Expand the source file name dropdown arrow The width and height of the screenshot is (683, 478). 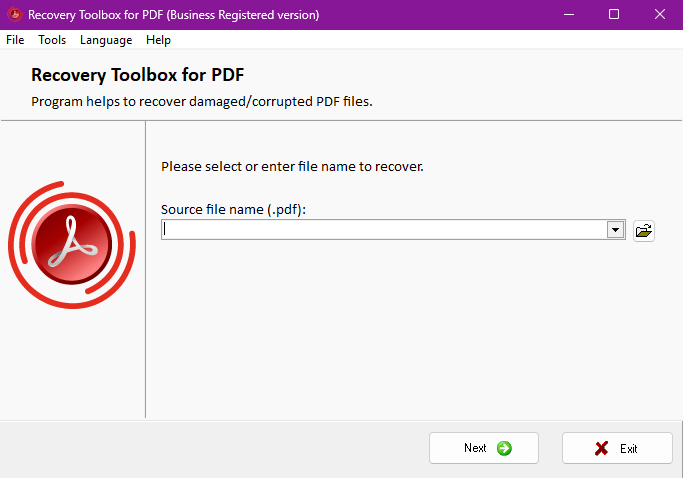tap(615, 230)
